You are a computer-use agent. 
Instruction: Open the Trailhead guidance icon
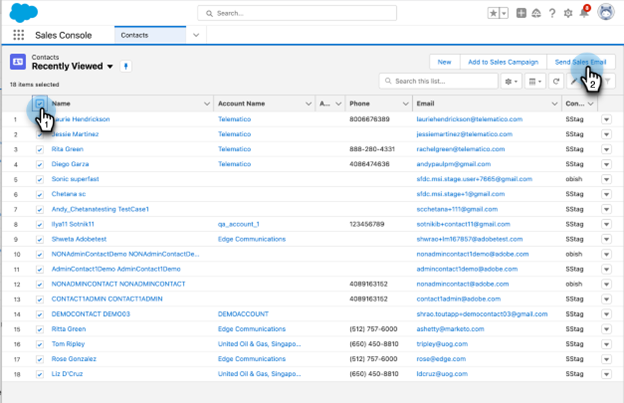click(x=536, y=14)
